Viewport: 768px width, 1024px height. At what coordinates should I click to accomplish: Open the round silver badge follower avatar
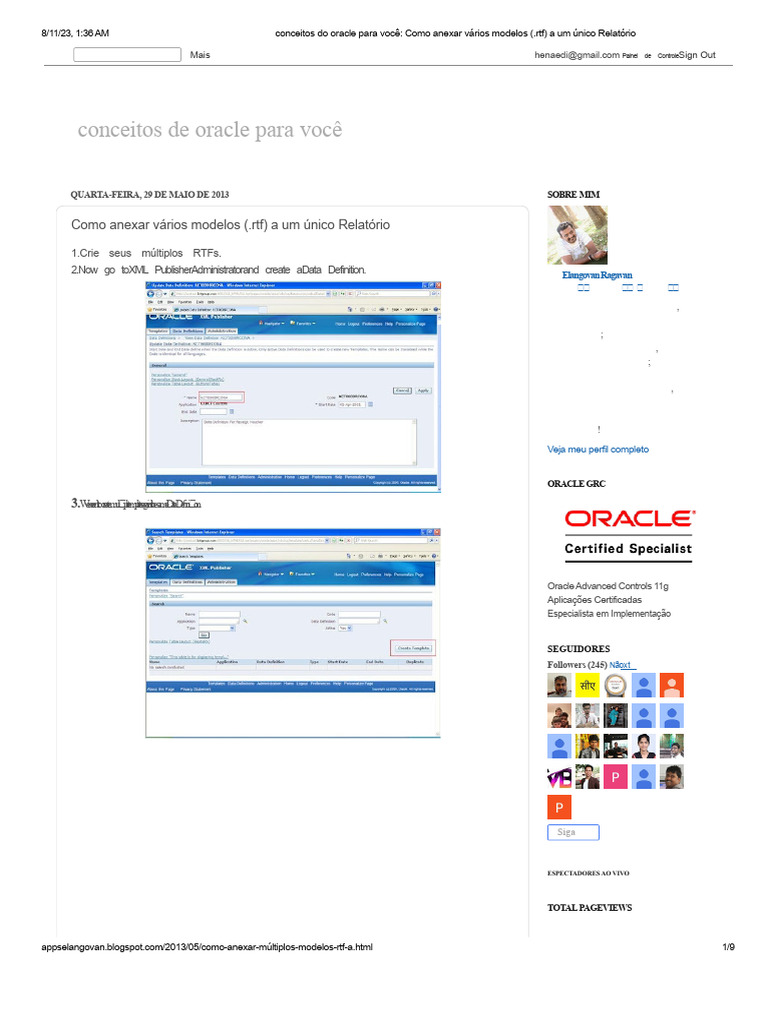point(615,686)
